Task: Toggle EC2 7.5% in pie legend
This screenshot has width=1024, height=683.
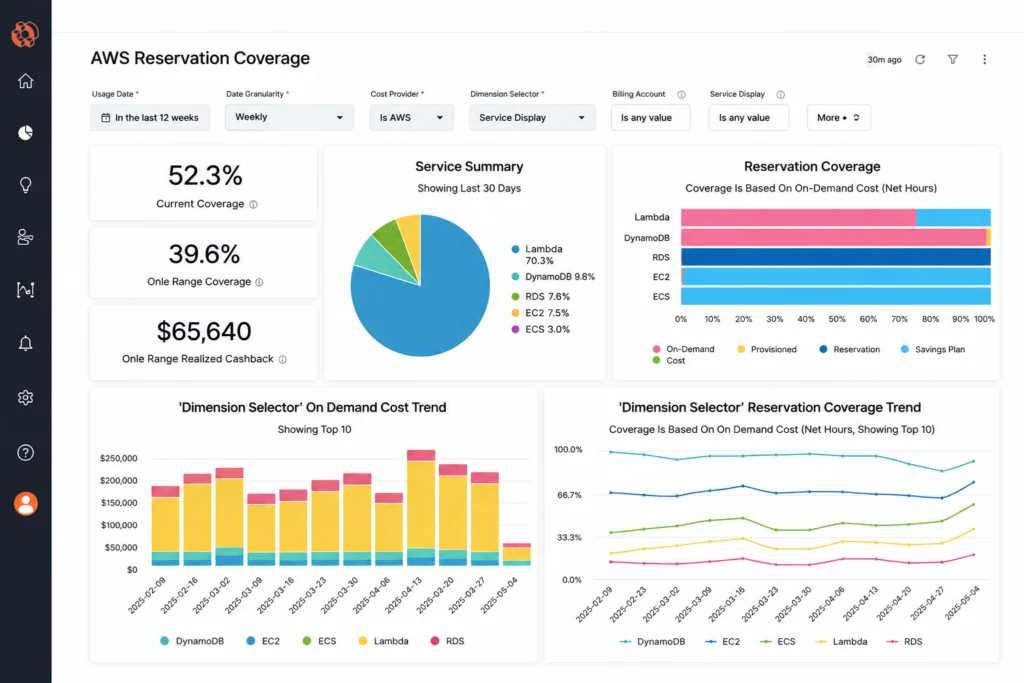Action: [540, 313]
